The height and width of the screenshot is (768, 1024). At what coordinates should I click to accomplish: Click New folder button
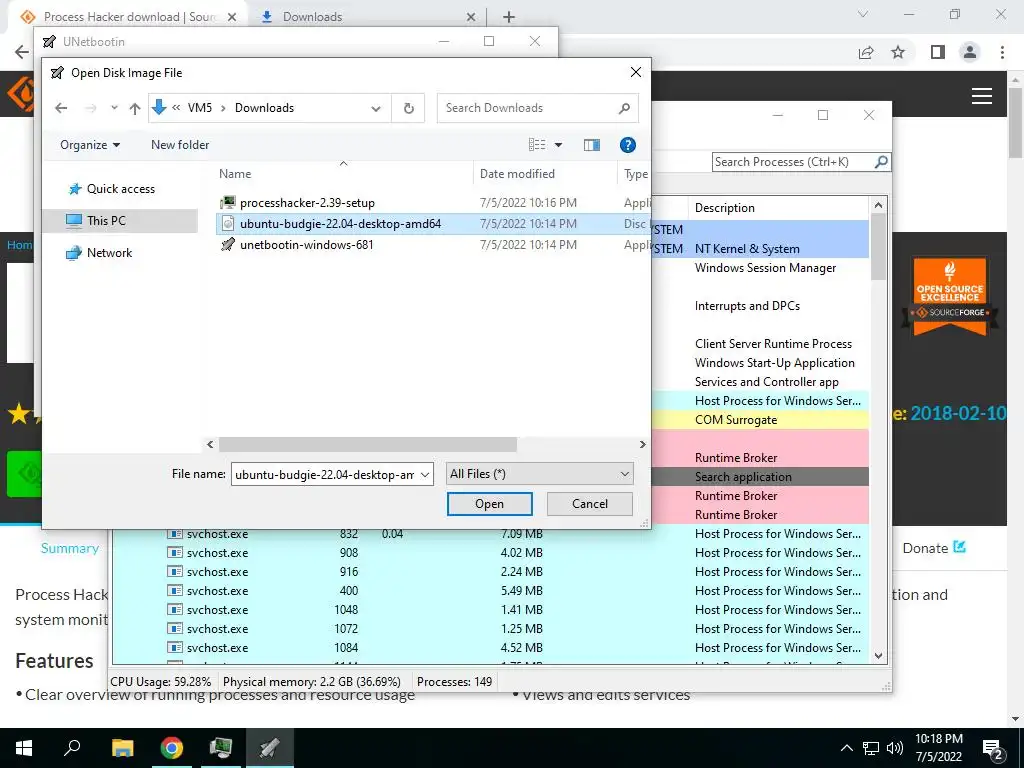coord(180,145)
